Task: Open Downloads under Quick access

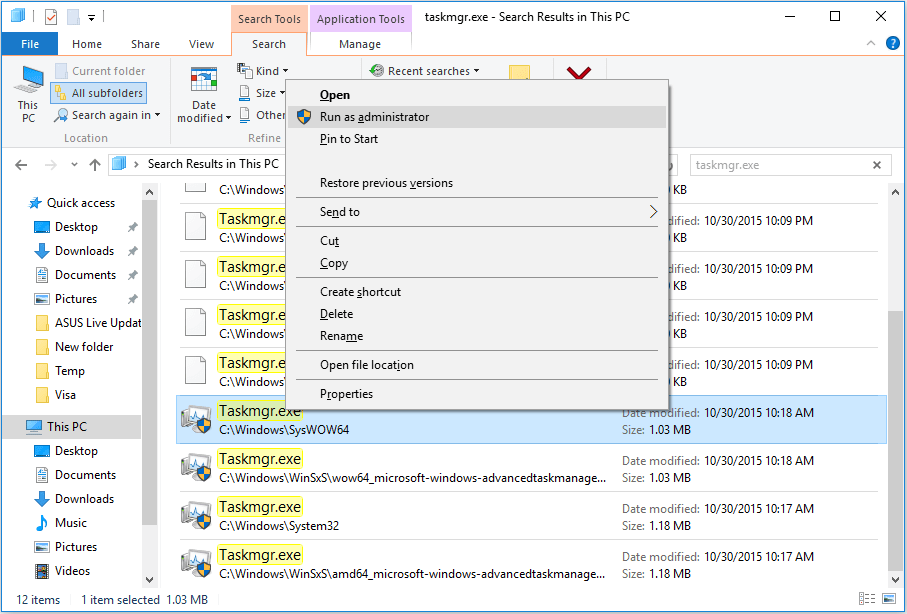Action: (x=84, y=251)
